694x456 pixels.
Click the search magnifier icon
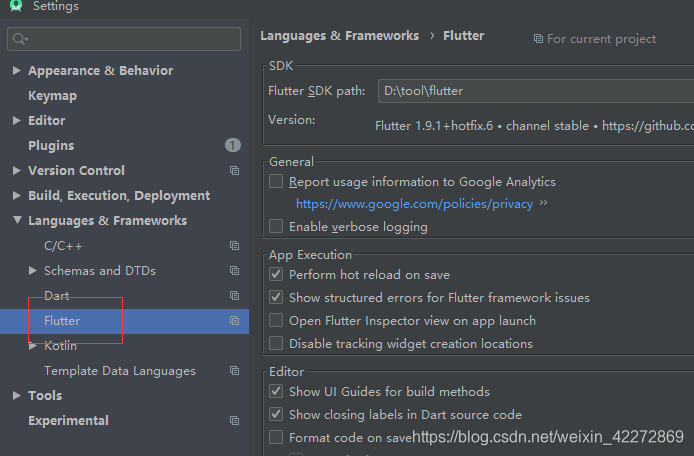click(20, 39)
